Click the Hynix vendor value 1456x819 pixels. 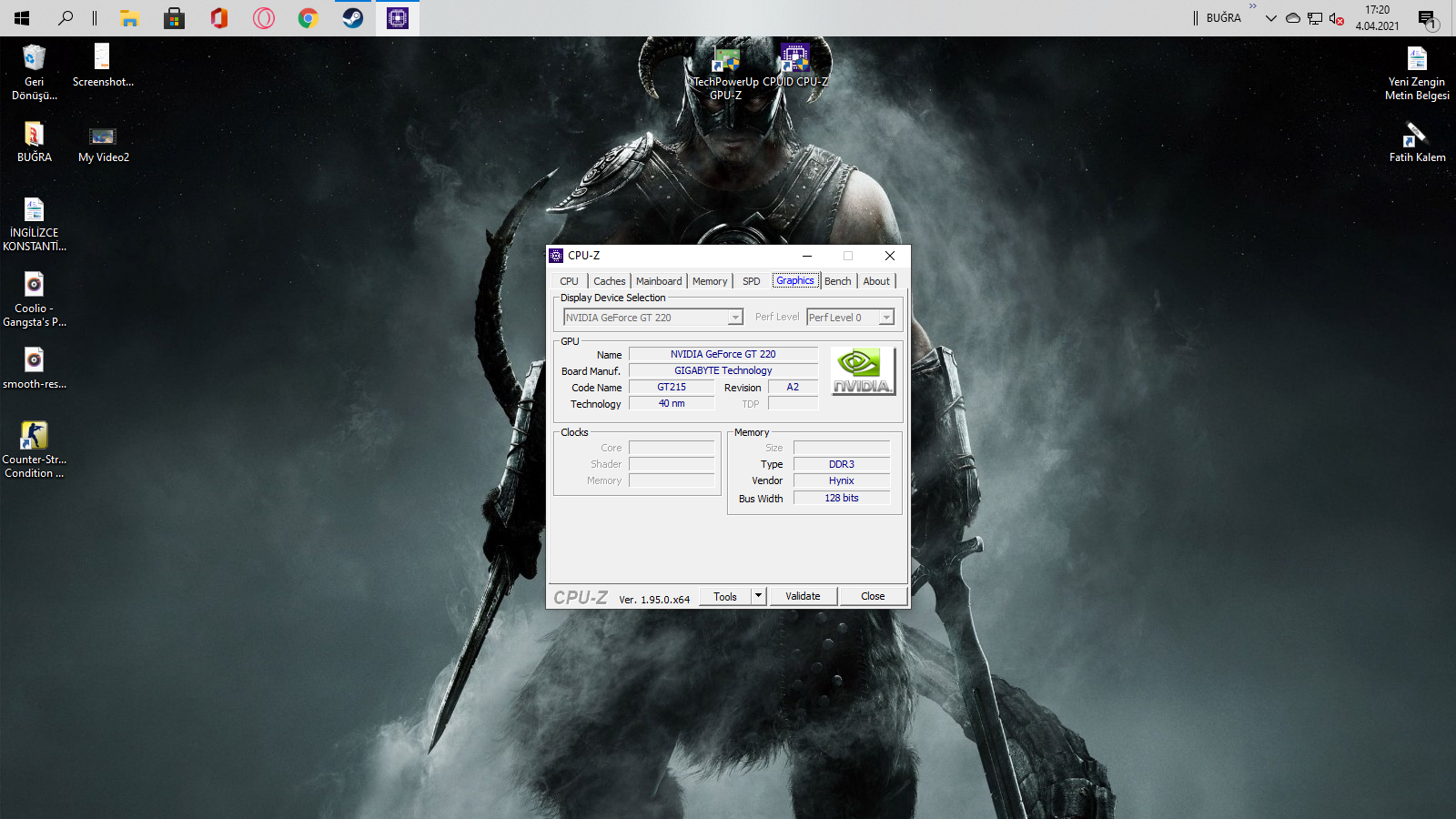pos(842,480)
